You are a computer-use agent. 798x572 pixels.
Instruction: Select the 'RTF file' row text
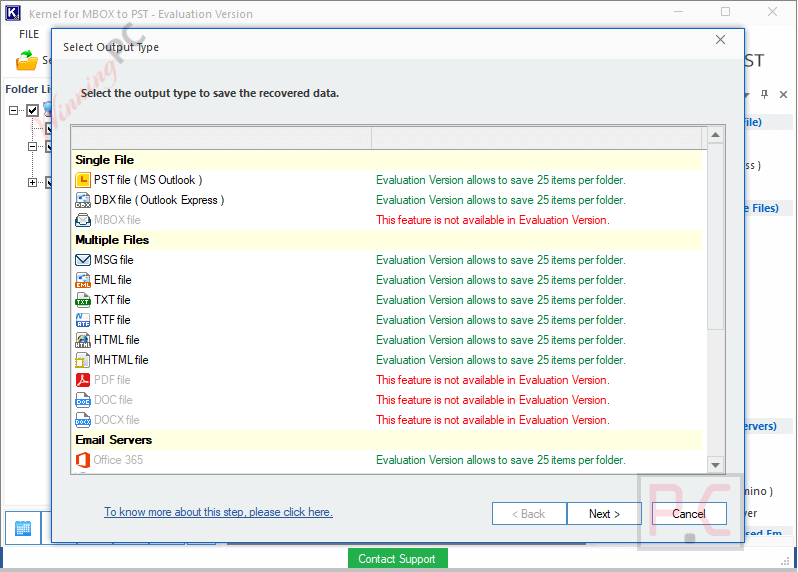(112, 320)
